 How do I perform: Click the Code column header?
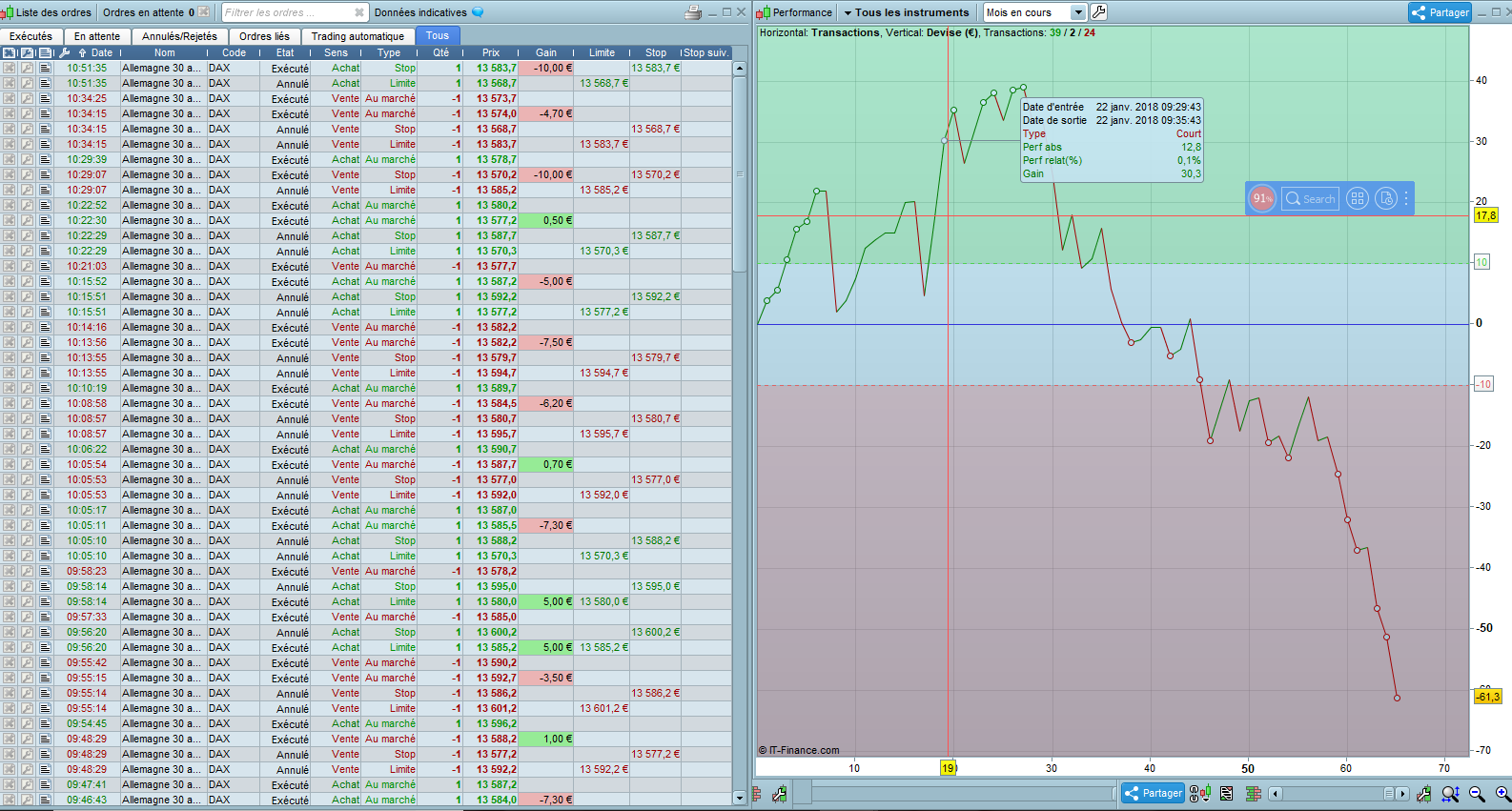[234, 52]
